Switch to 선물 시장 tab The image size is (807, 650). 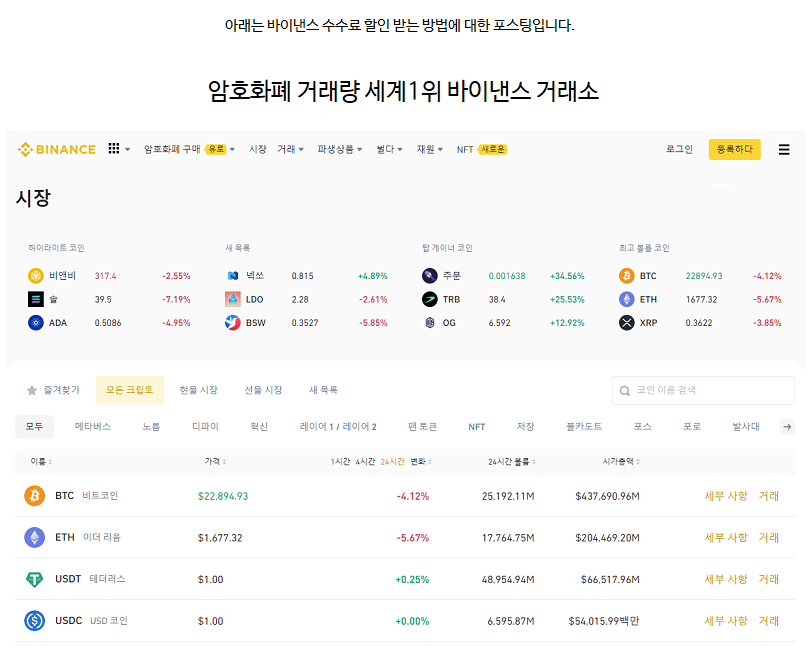[264, 390]
